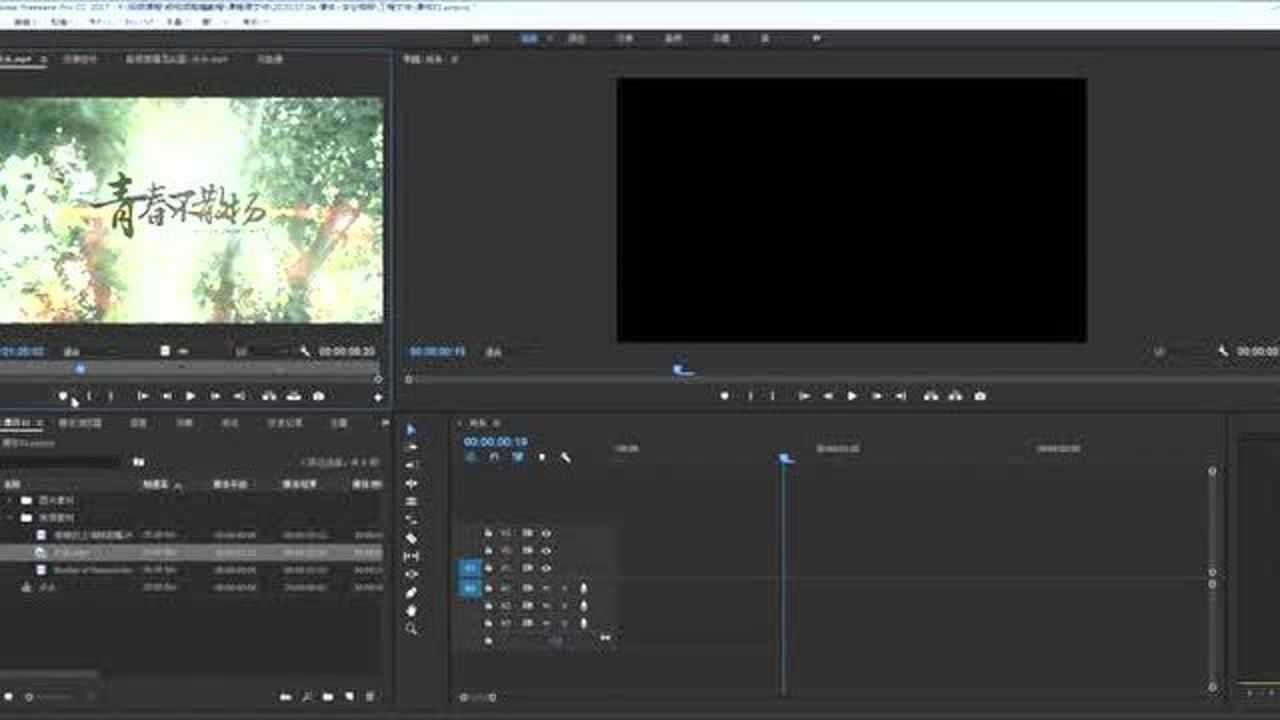
Task: Click New Item icon in Project panel
Action: click(349, 696)
